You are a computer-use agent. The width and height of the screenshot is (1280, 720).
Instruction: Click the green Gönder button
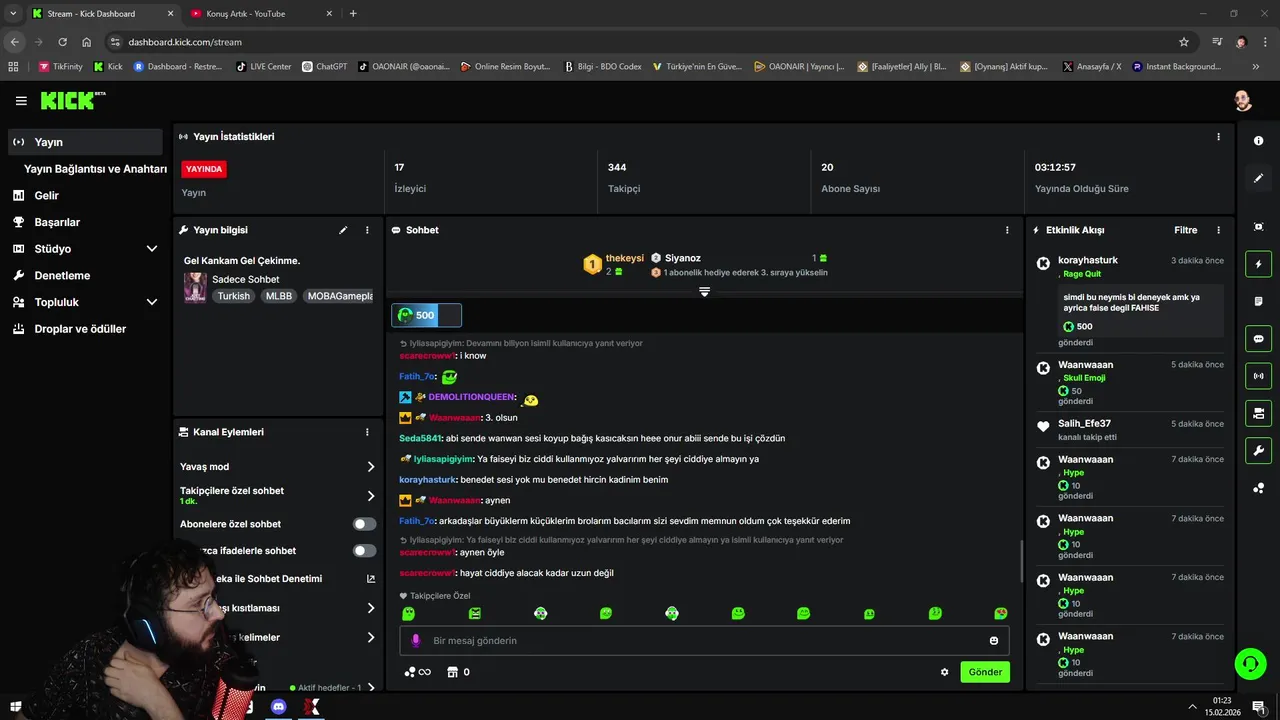[x=985, y=672]
